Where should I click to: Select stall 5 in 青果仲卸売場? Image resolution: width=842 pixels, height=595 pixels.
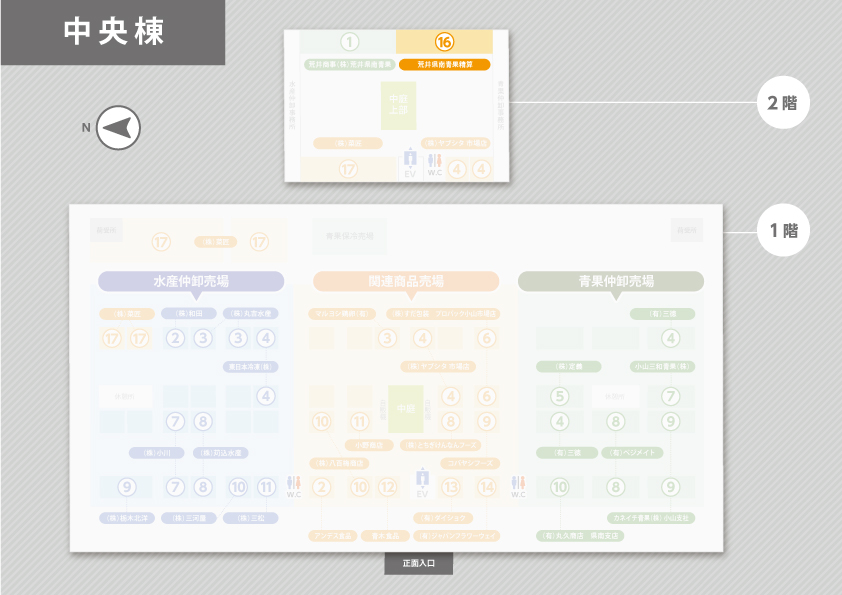pos(560,396)
